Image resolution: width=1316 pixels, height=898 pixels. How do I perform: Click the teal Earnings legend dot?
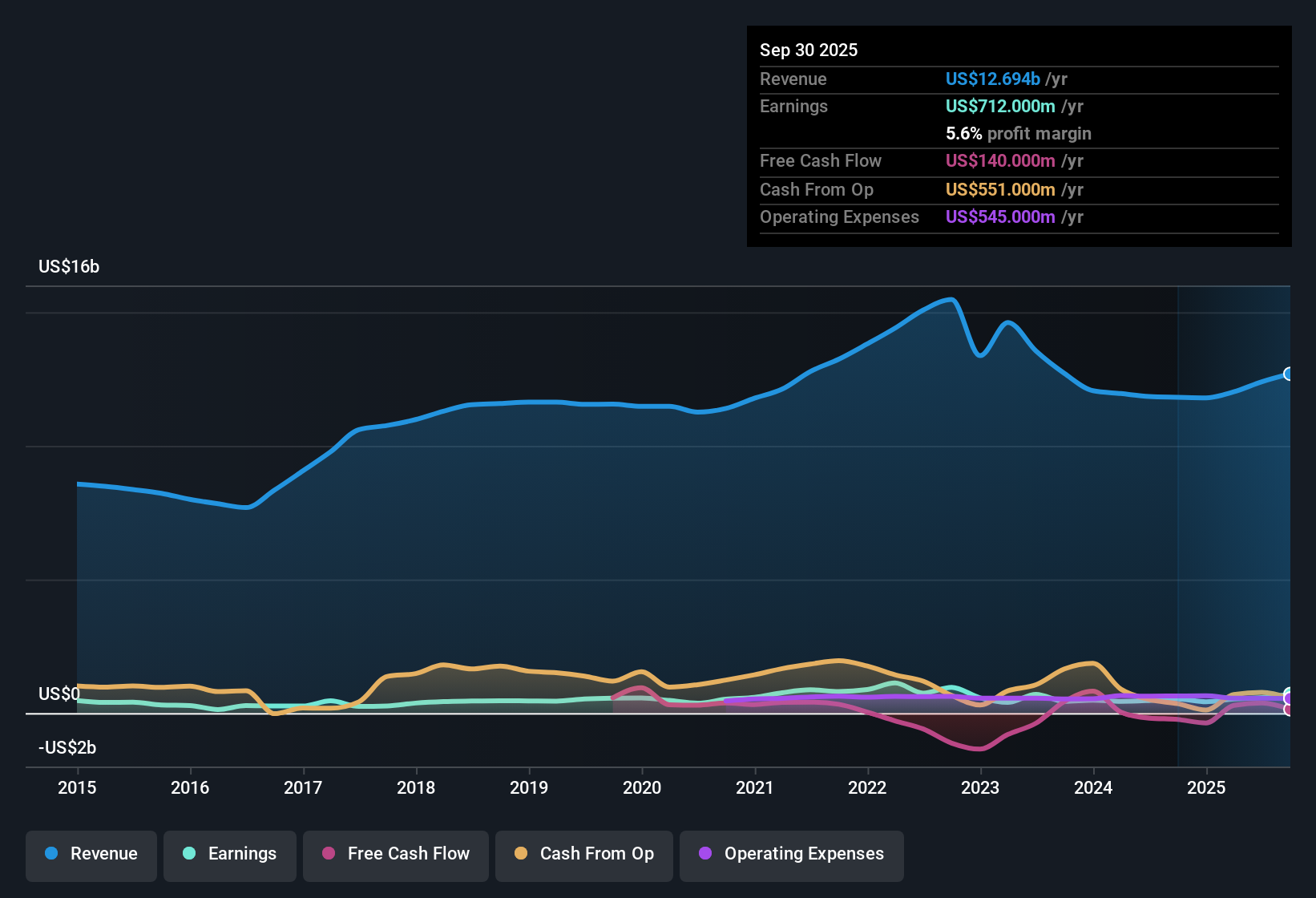pos(189,854)
